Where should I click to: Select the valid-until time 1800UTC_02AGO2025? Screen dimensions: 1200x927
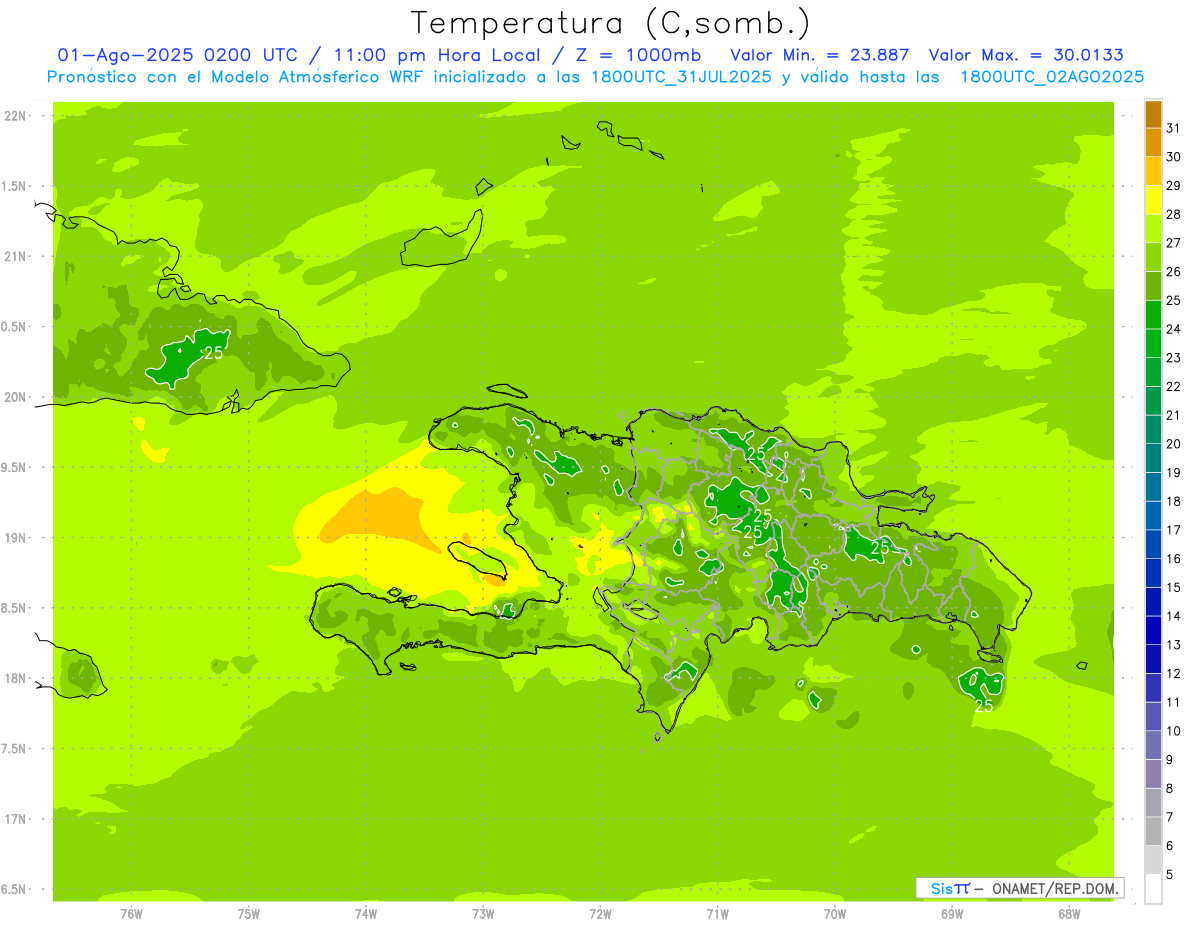[x=1052, y=76]
